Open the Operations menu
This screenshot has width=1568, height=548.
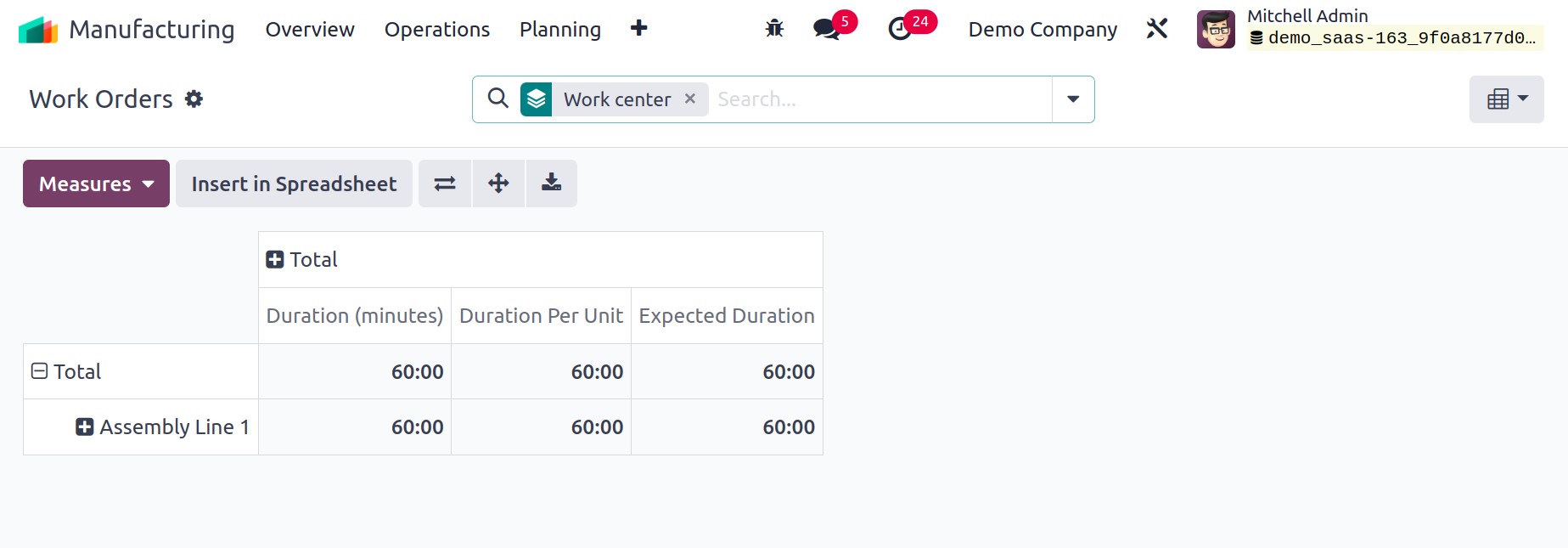(437, 30)
